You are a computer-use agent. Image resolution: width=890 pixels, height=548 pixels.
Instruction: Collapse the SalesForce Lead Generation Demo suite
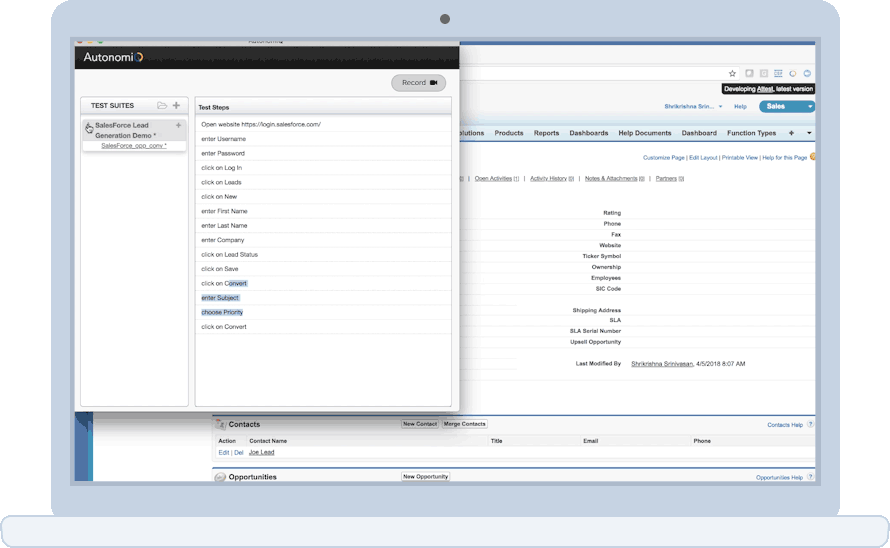click(89, 128)
